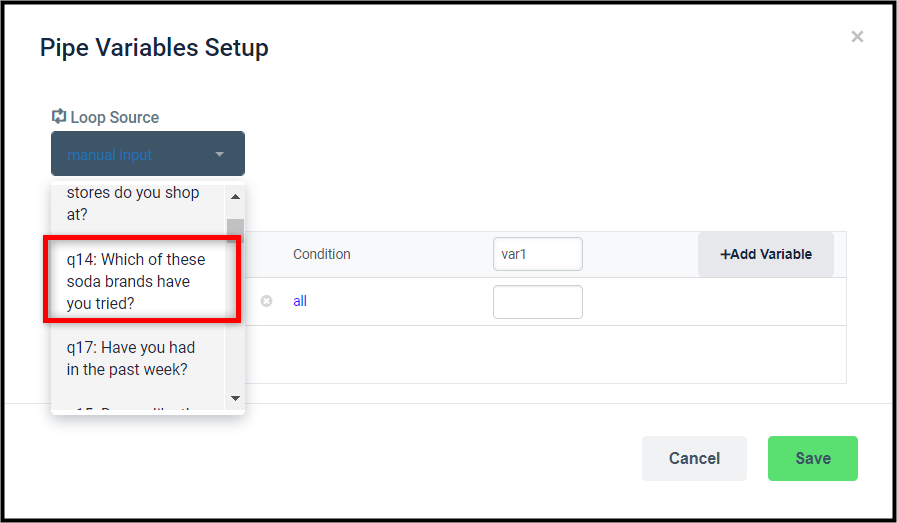Pick the 'stores do you shop at?' option
The height and width of the screenshot is (523, 897).
(x=137, y=203)
